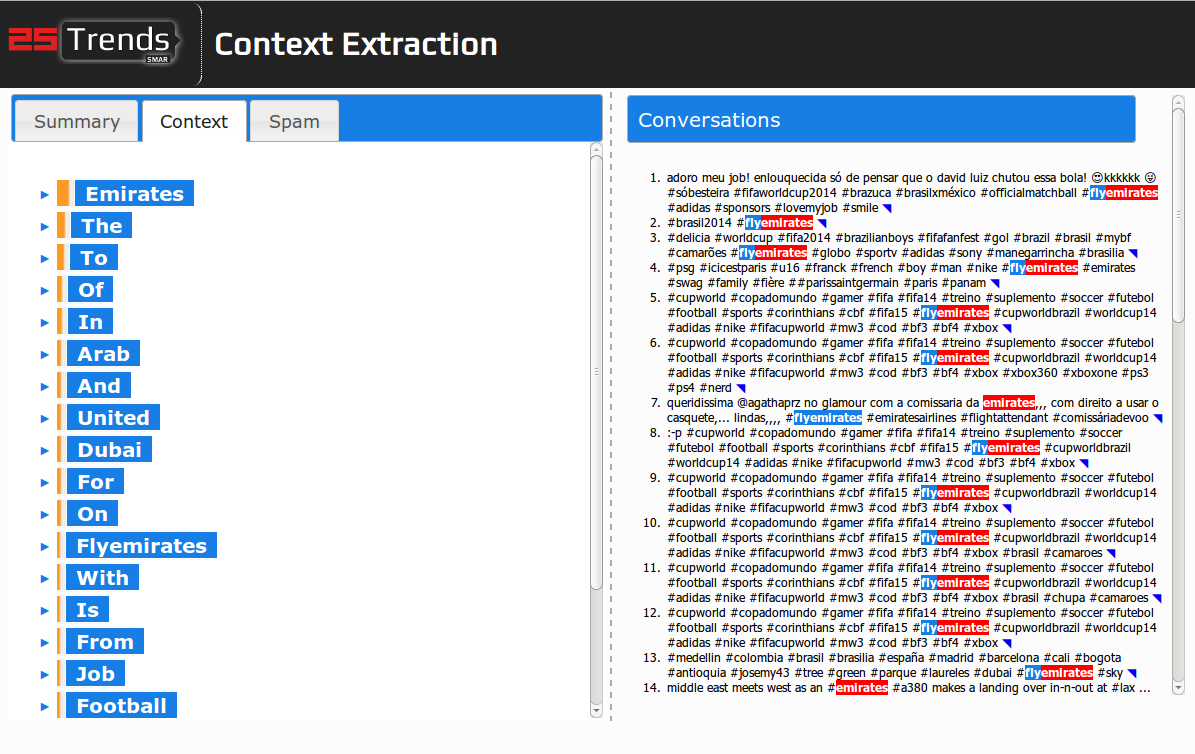The image size is (1195, 754).
Task: Select the Arab context term
Action: click(x=104, y=354)
